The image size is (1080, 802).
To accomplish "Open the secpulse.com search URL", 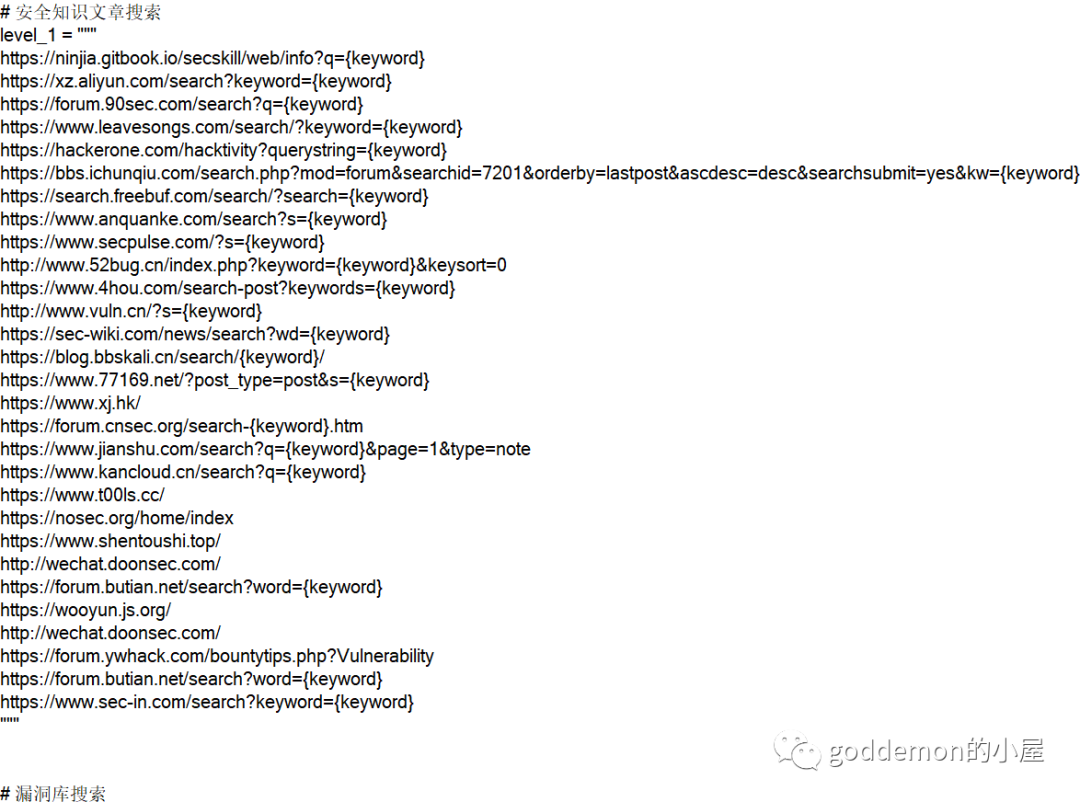I will click(x=162, y=243).
